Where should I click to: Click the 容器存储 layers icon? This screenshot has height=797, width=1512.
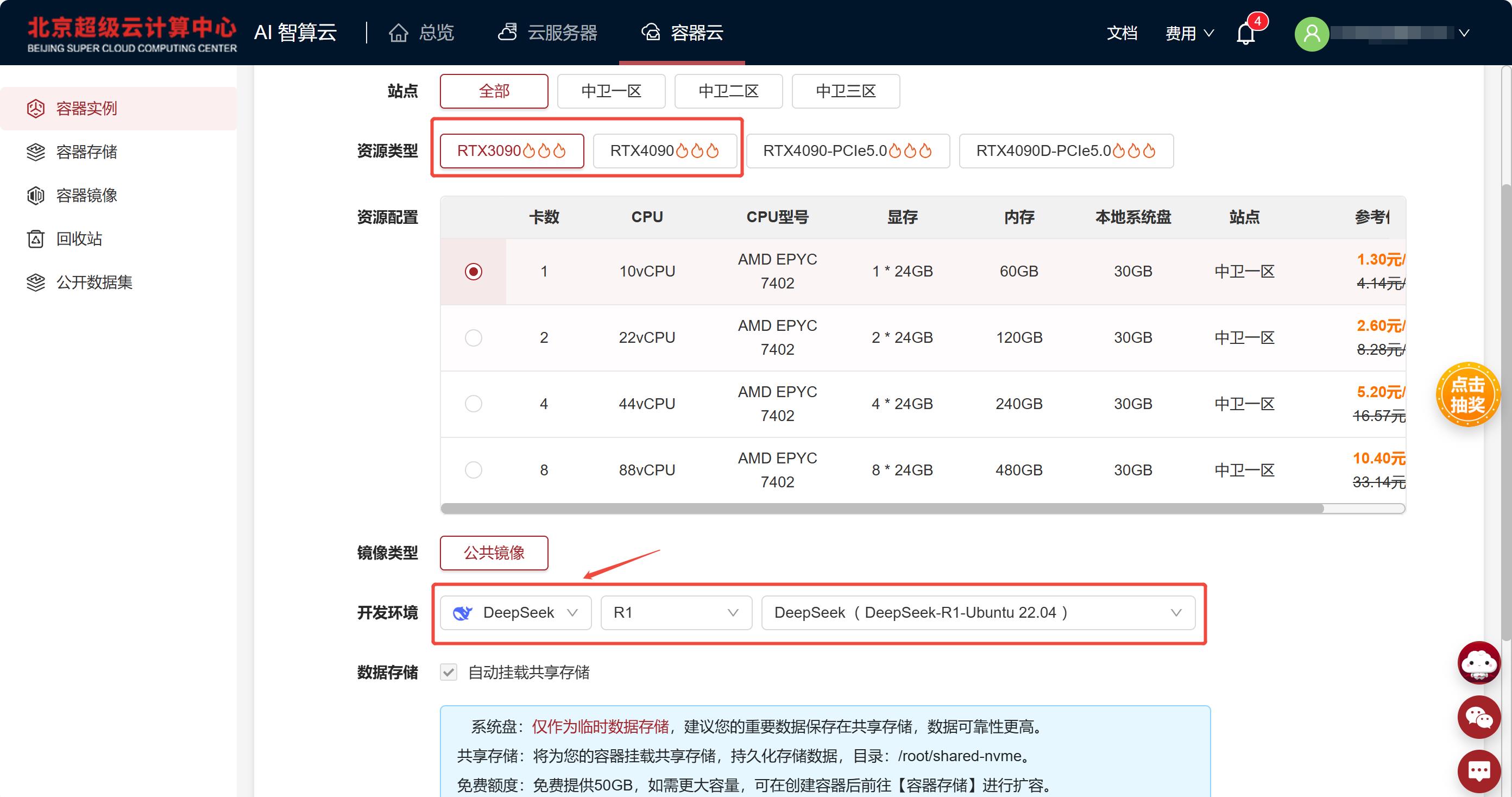tap(36, 152)
